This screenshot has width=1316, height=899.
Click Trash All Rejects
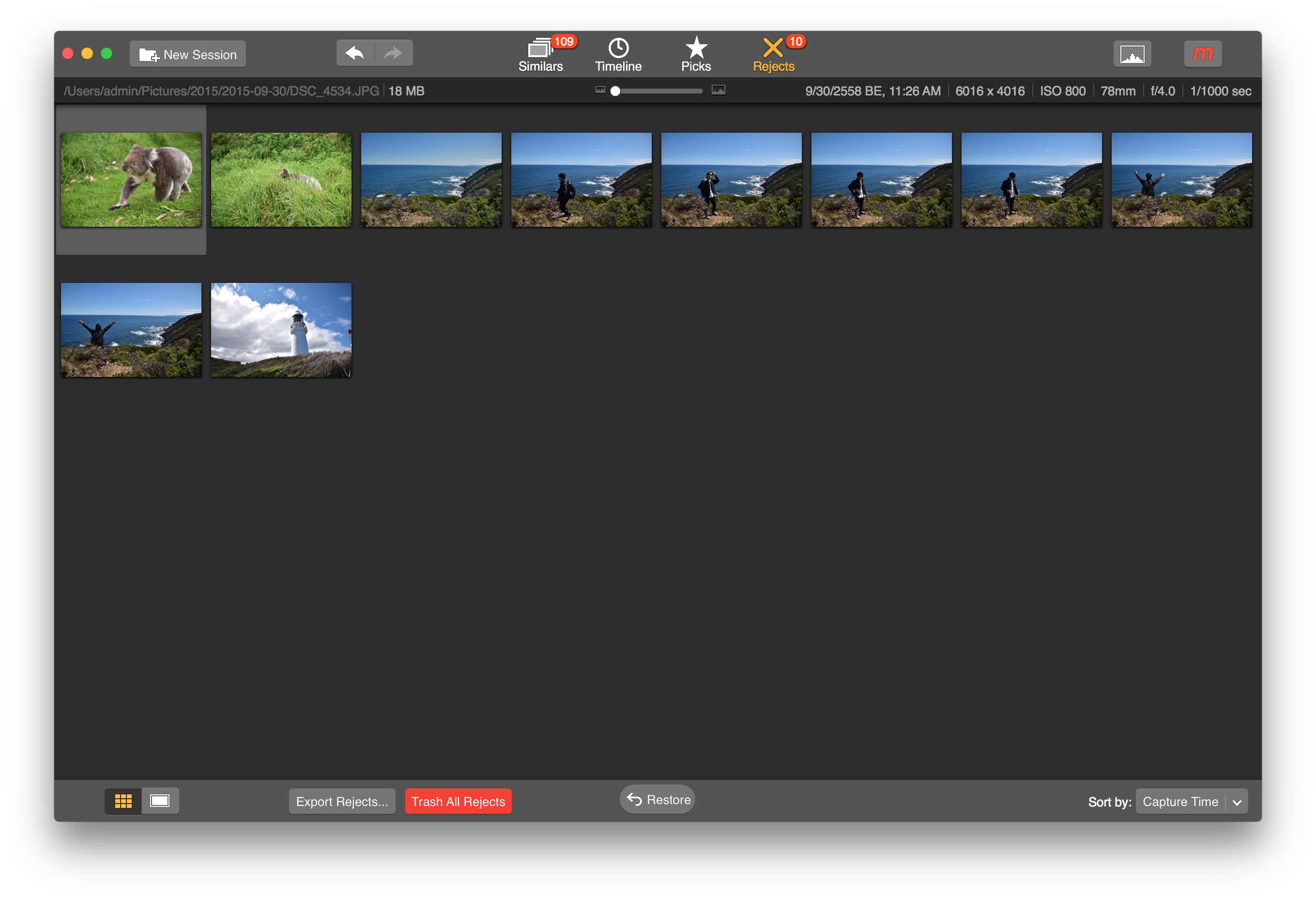458,801
